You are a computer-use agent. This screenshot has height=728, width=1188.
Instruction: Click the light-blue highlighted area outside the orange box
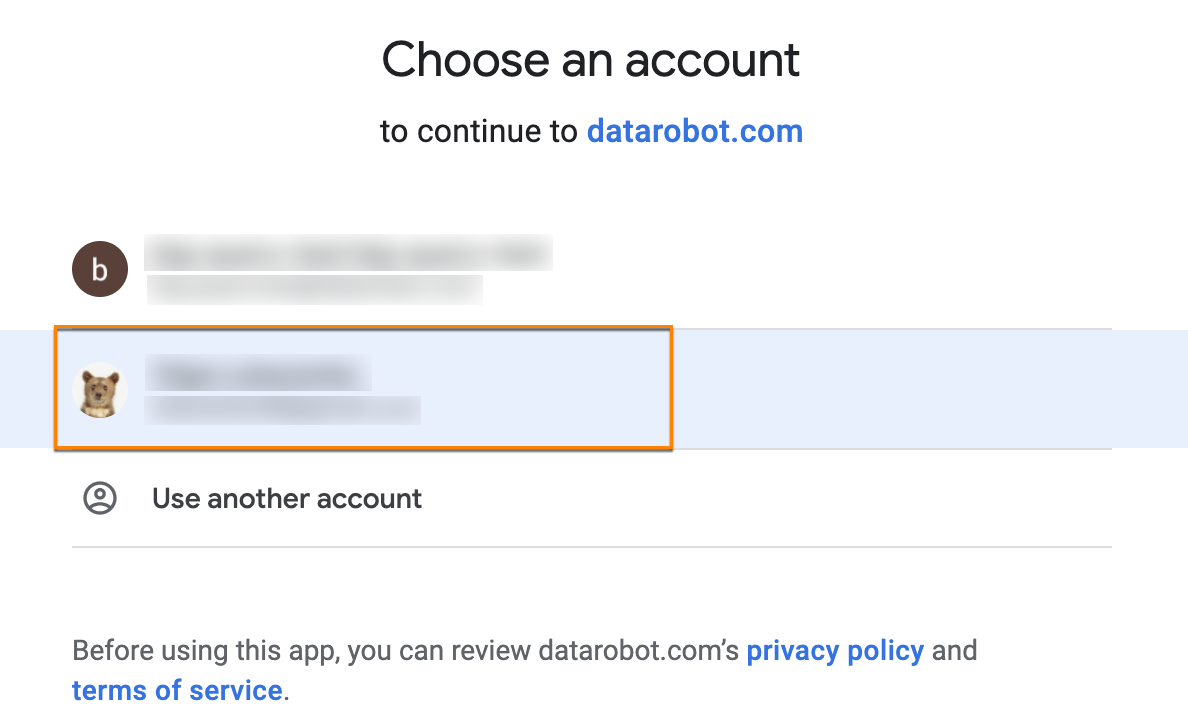[900, 388]
